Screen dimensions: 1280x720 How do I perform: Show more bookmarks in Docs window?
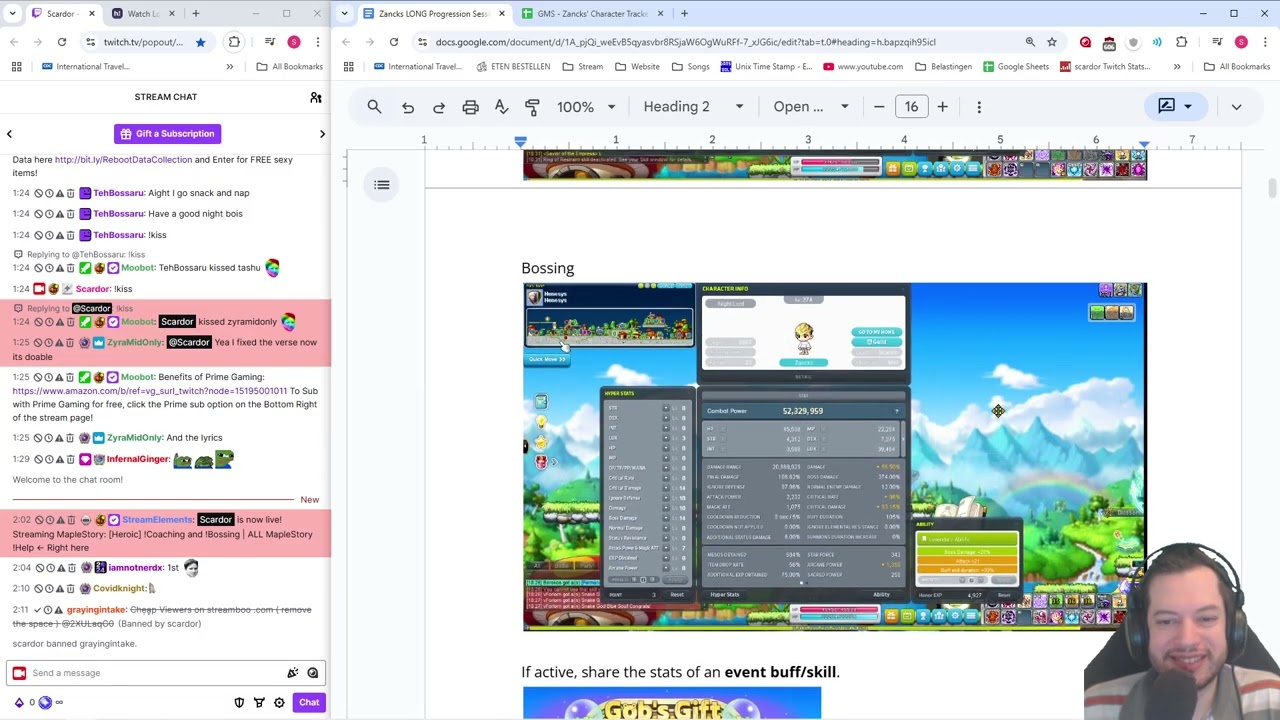[1177, 67]
